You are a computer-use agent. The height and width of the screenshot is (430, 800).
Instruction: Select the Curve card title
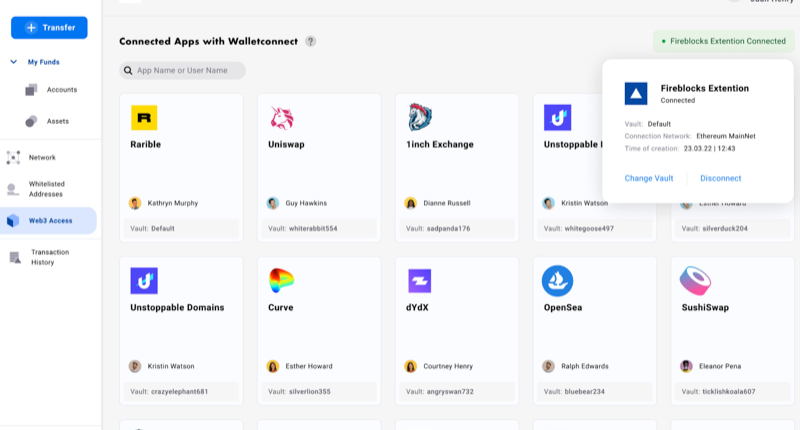coord(281,308)
